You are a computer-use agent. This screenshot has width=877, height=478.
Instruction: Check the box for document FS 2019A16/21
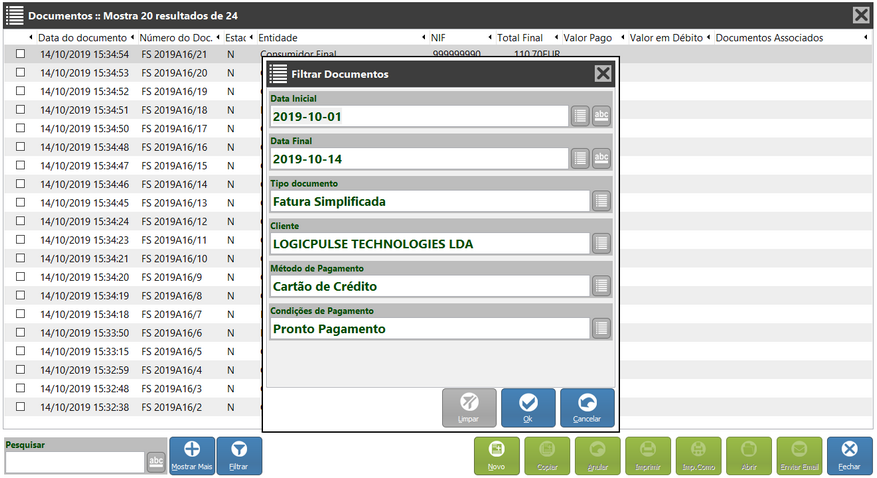(x=21, y=55)
